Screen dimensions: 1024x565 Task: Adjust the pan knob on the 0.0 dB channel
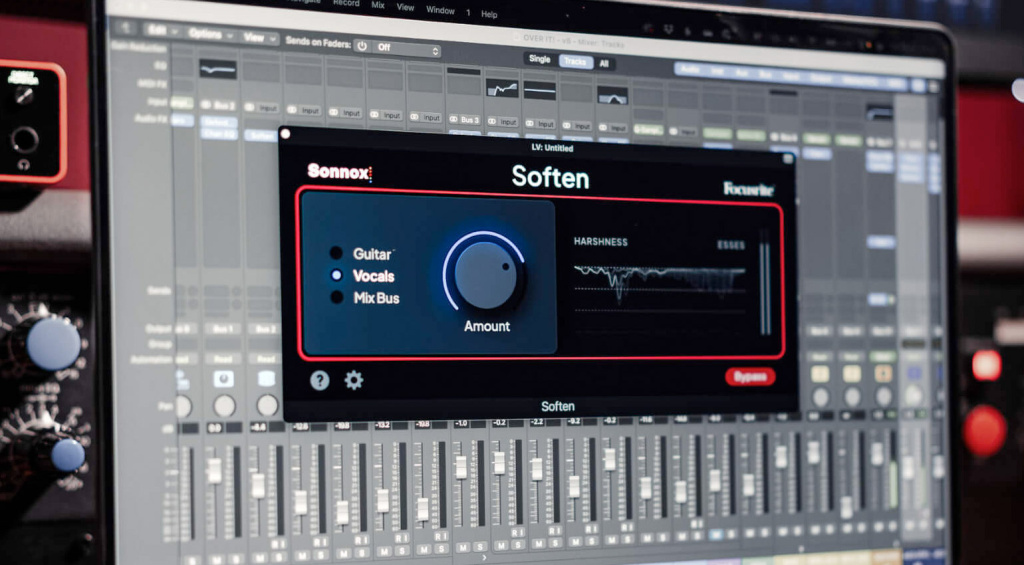pos(225,406)
